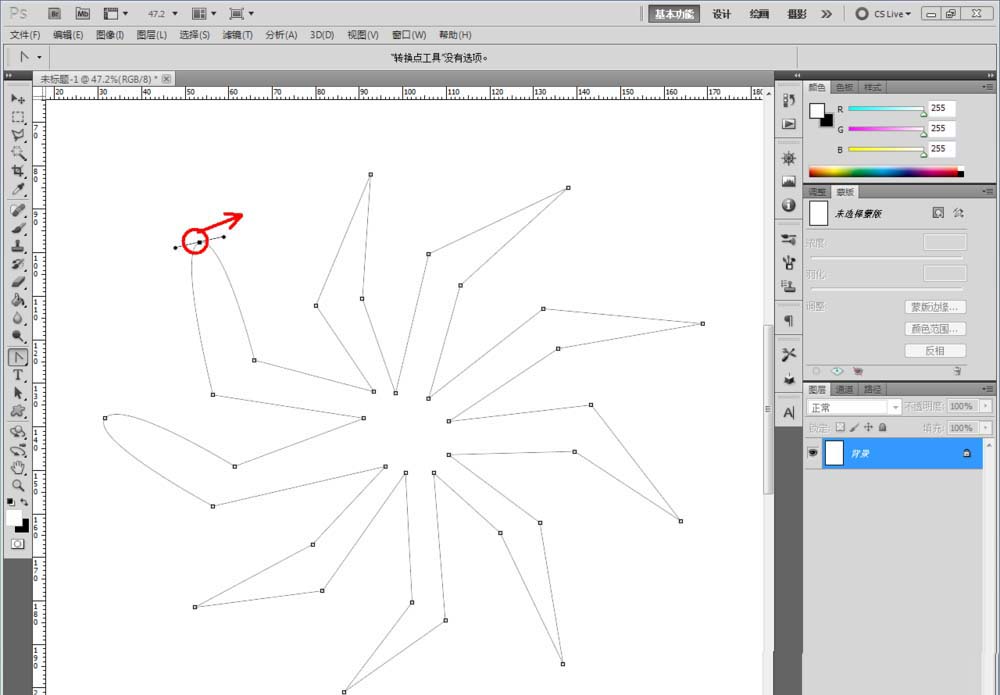Open the 文件(F) menu
Screen dimensions: 1000x695
point(25,35)
